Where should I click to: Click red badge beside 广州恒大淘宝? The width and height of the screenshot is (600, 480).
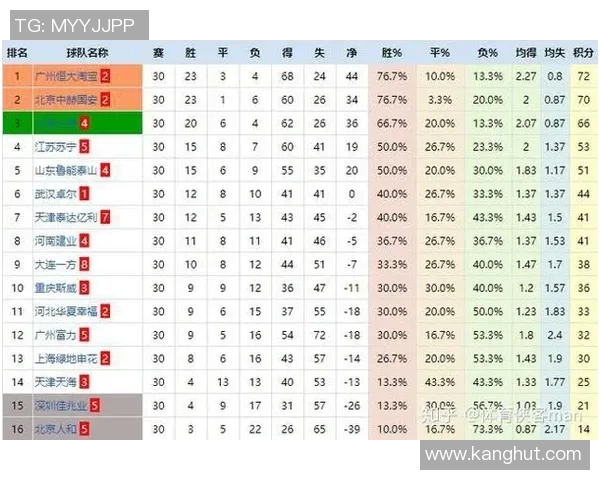point(105,76)
